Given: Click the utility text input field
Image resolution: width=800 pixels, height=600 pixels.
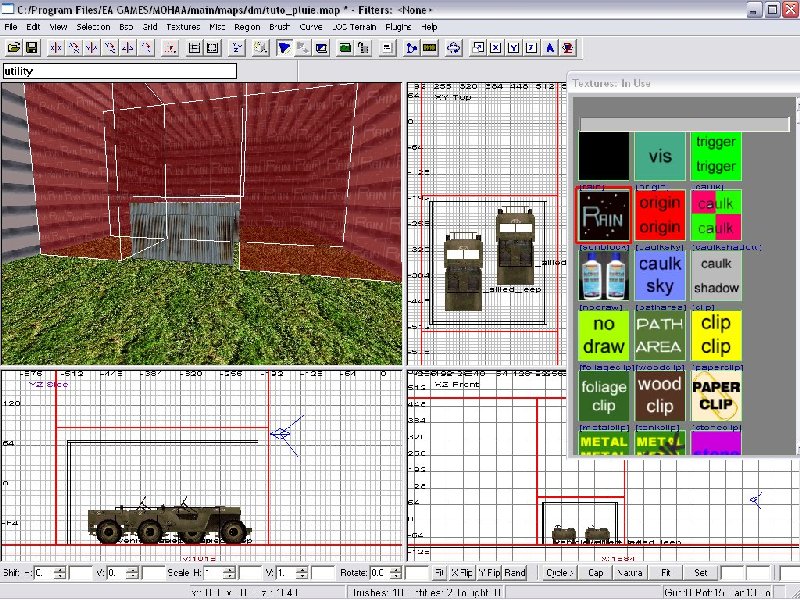Looking at the screenshot, I should 120,71.
